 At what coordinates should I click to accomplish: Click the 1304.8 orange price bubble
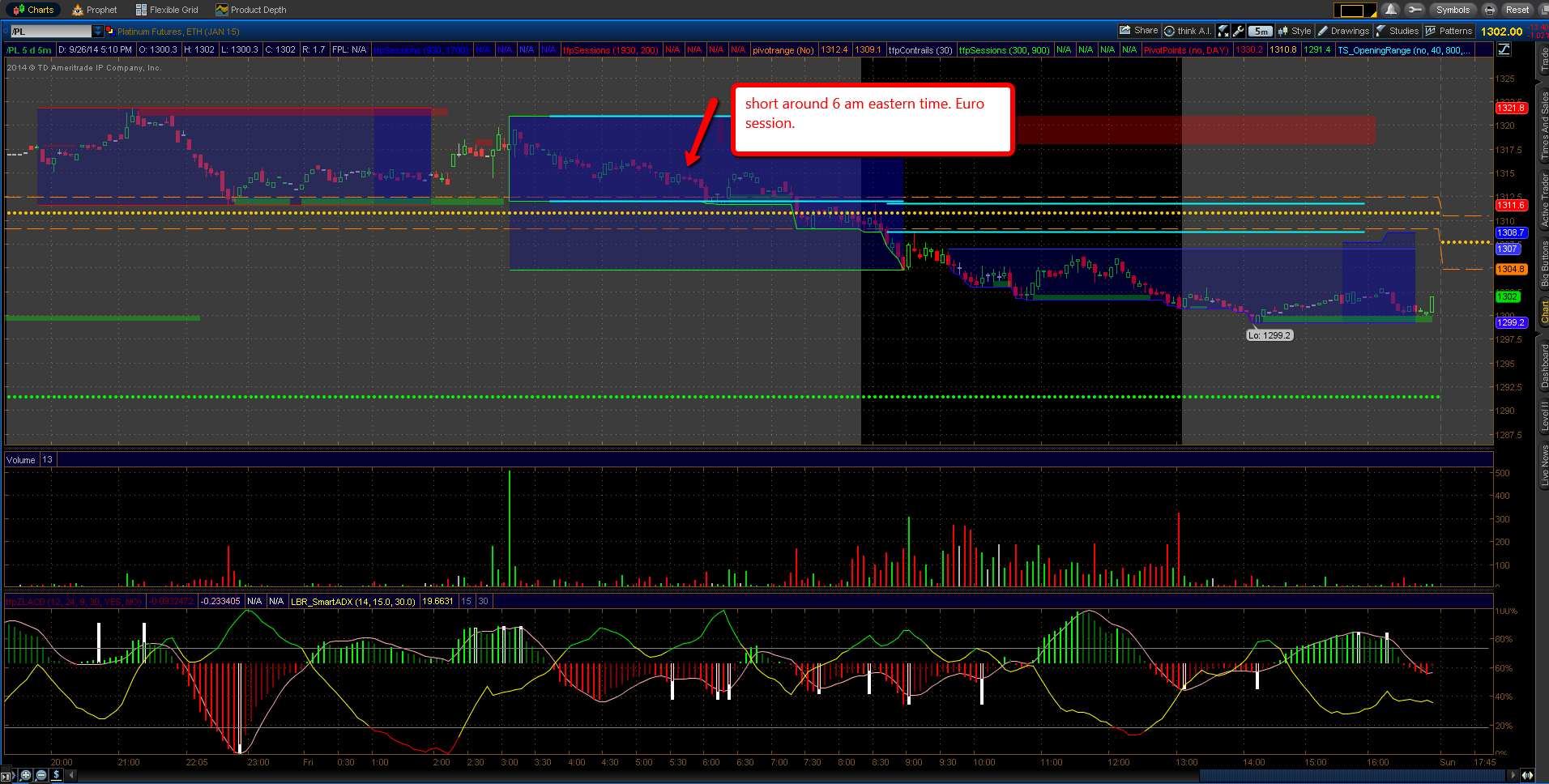pos(1511,269)
